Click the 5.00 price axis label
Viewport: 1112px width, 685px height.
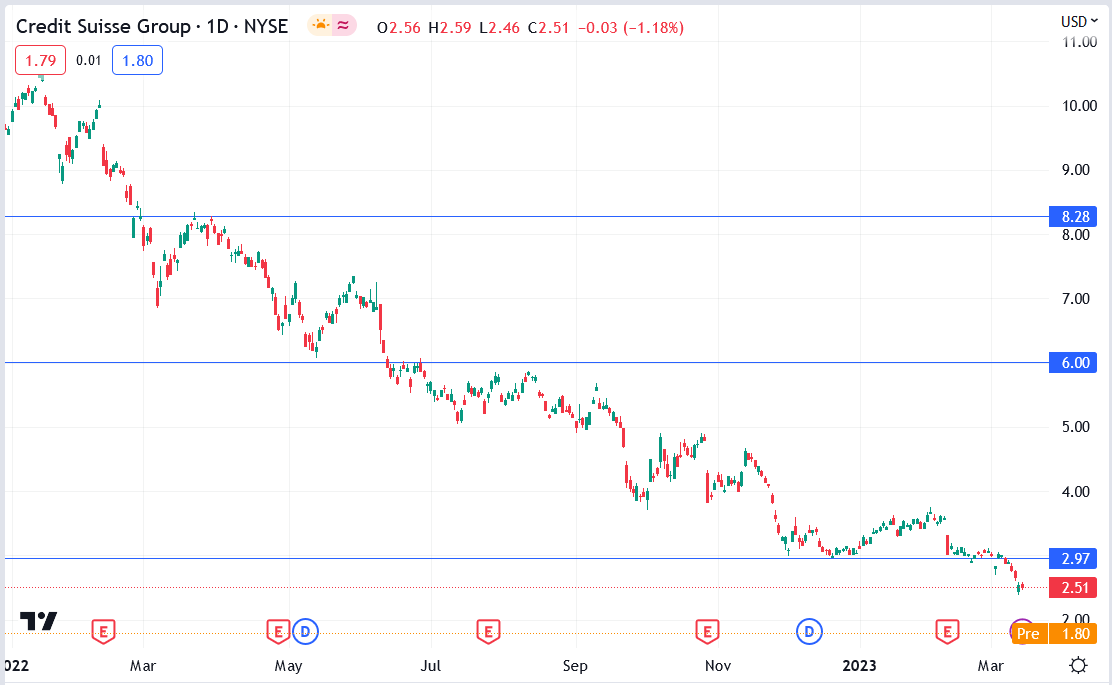click(x=1076, y=427)
